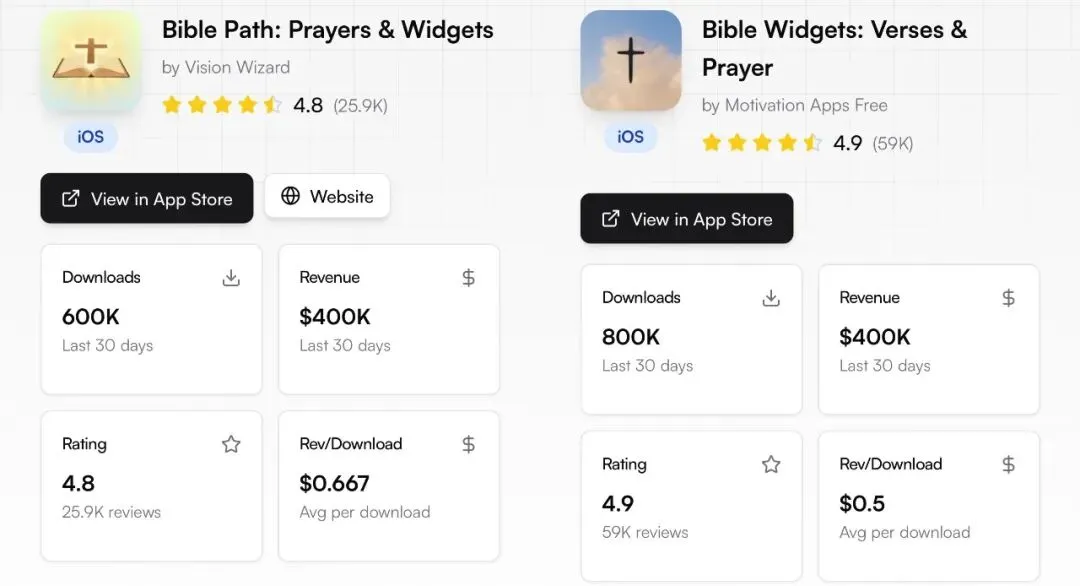
Task: Click the Bible Path app icon
Action: point(91,62)
